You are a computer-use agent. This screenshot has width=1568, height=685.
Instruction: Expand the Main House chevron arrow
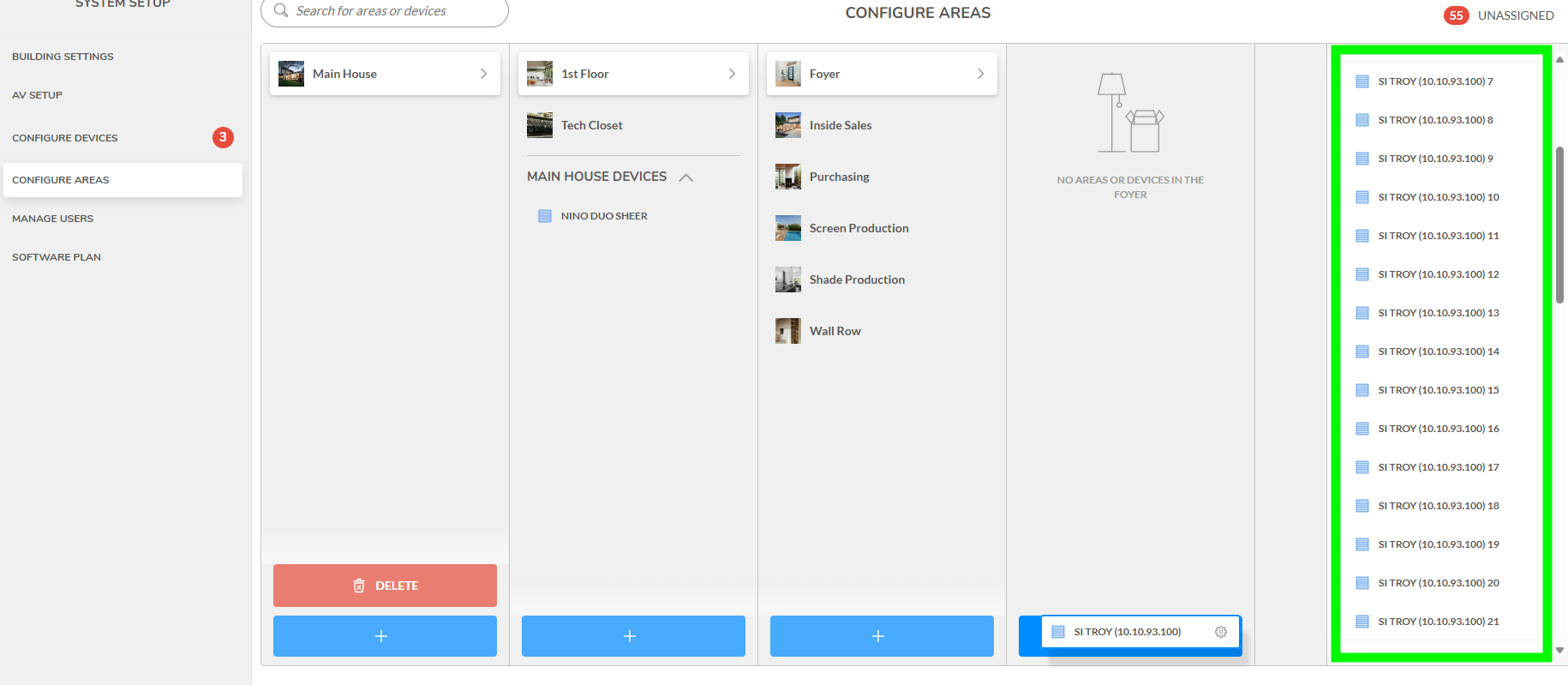pos(483,74)
